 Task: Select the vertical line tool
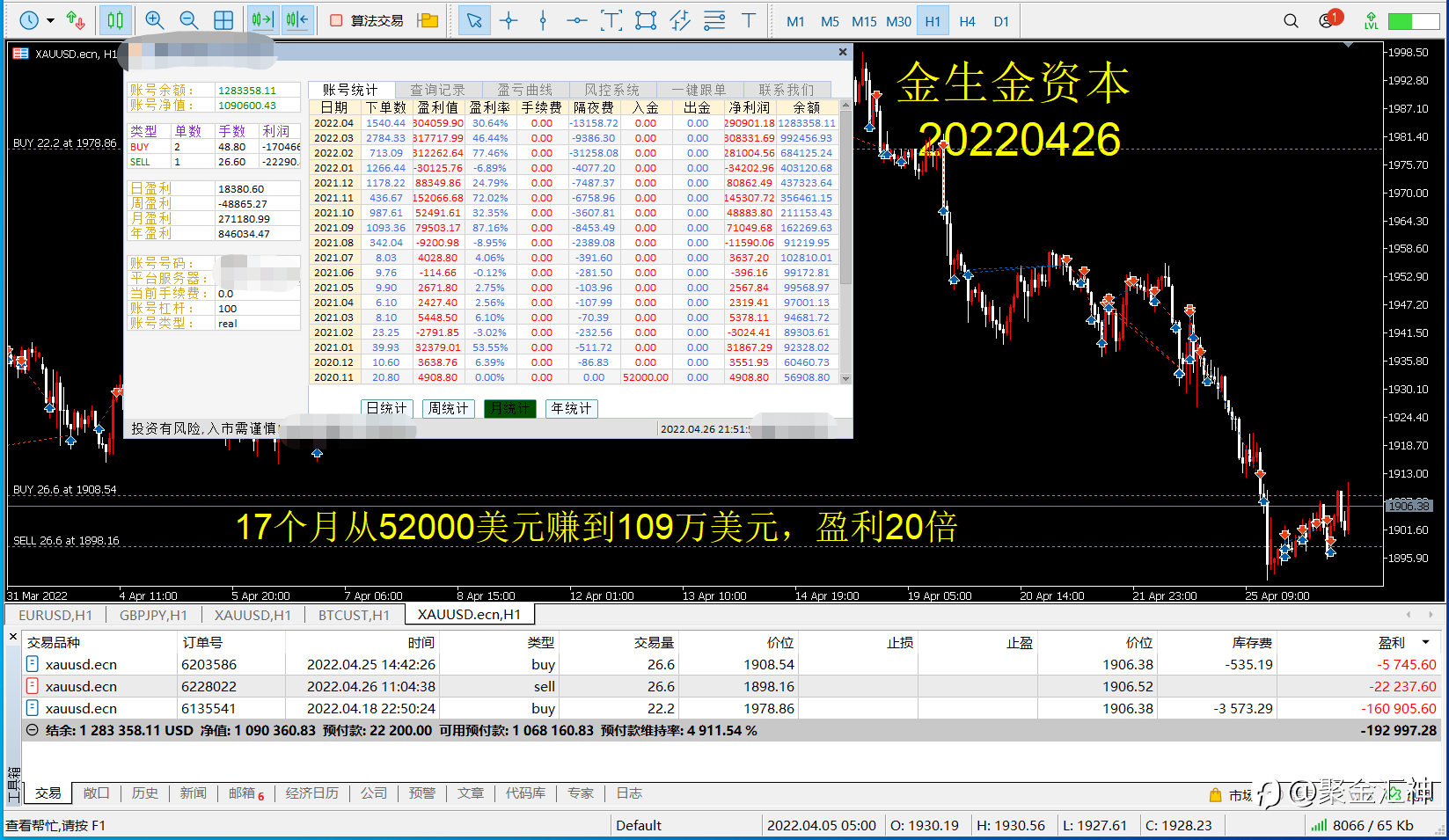543,20
